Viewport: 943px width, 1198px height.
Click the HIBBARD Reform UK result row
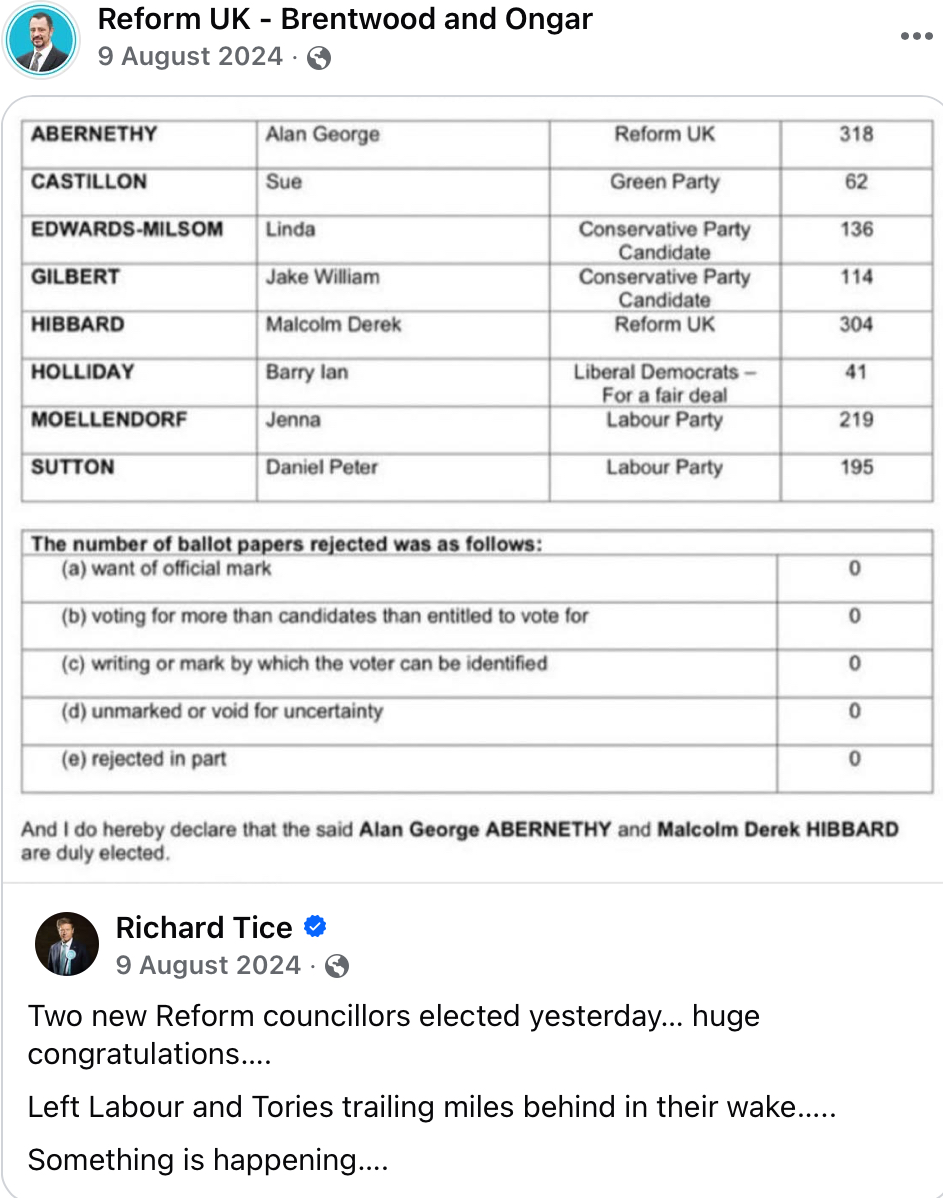point(476,325)
